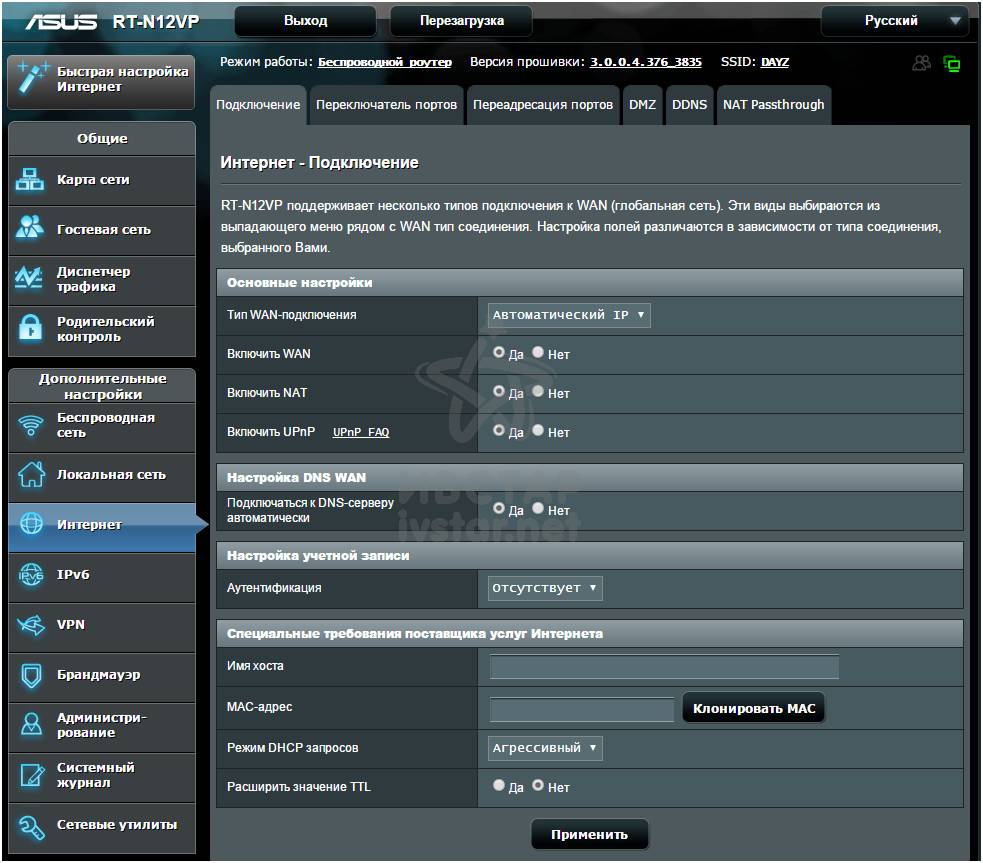Select Нет for Включить UPnP
This screenshot has width=983, height=863.
tap(538, 430)
